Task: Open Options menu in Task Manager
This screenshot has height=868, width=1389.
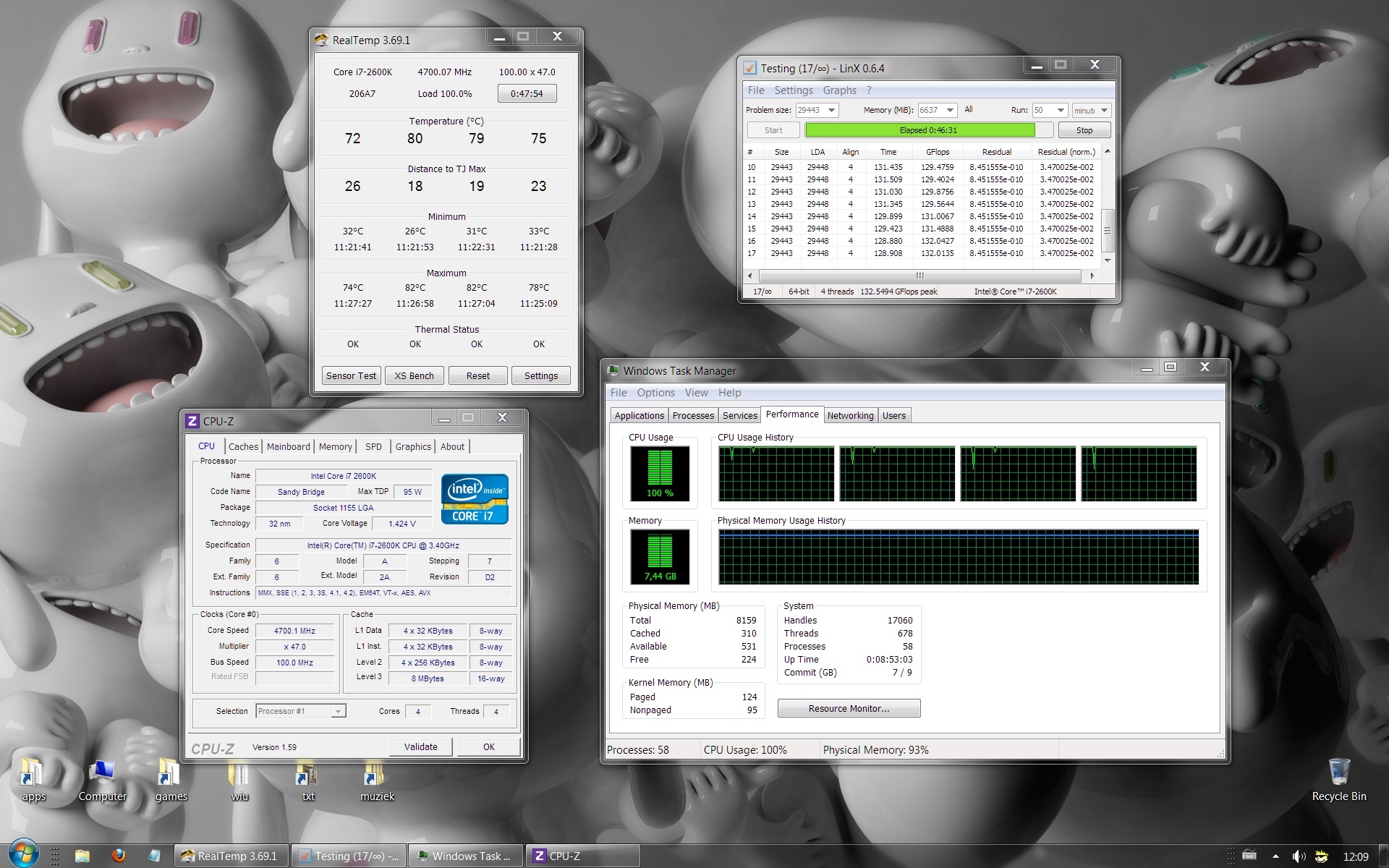Action: tap(655, 392)
